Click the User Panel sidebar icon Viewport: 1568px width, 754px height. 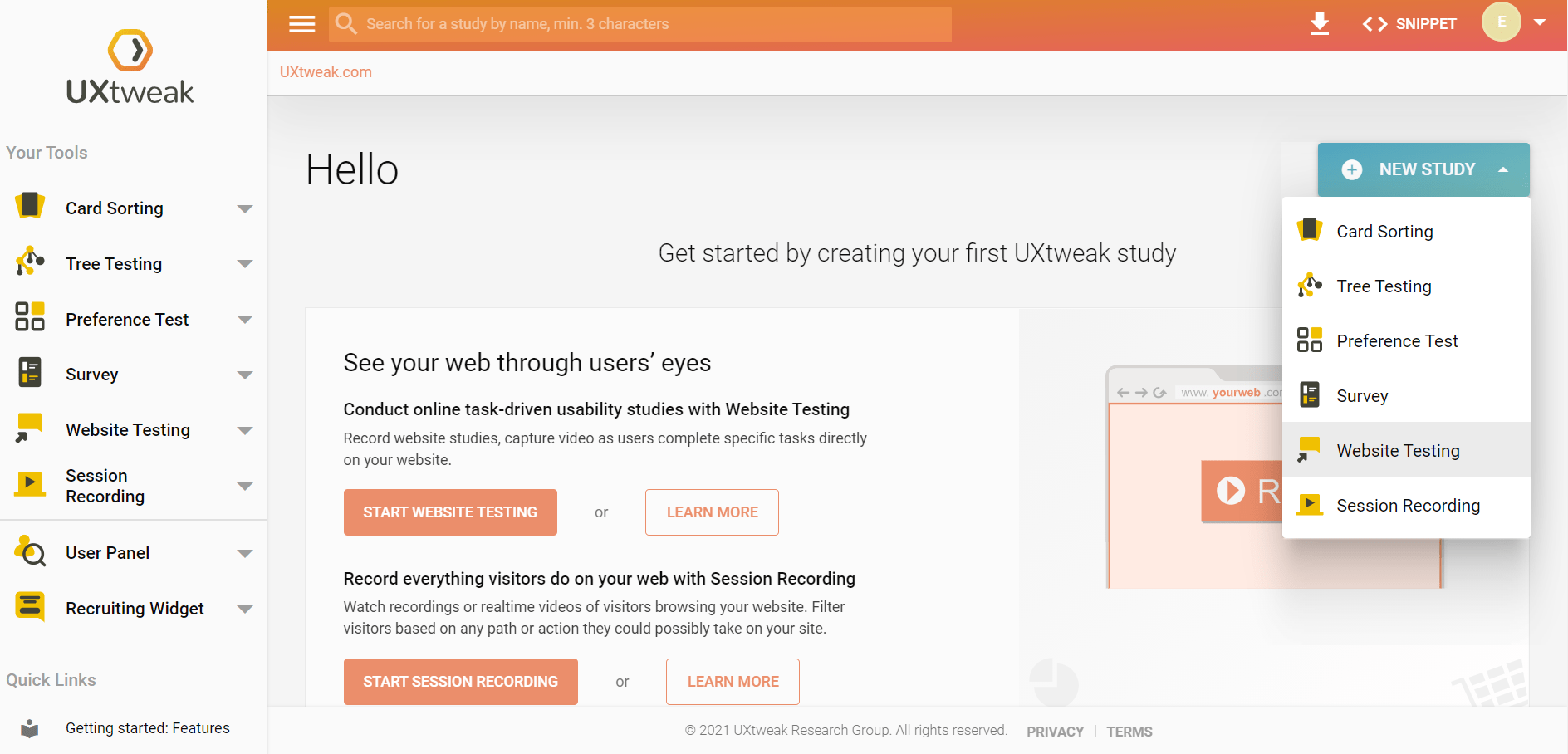click(30, 551)
